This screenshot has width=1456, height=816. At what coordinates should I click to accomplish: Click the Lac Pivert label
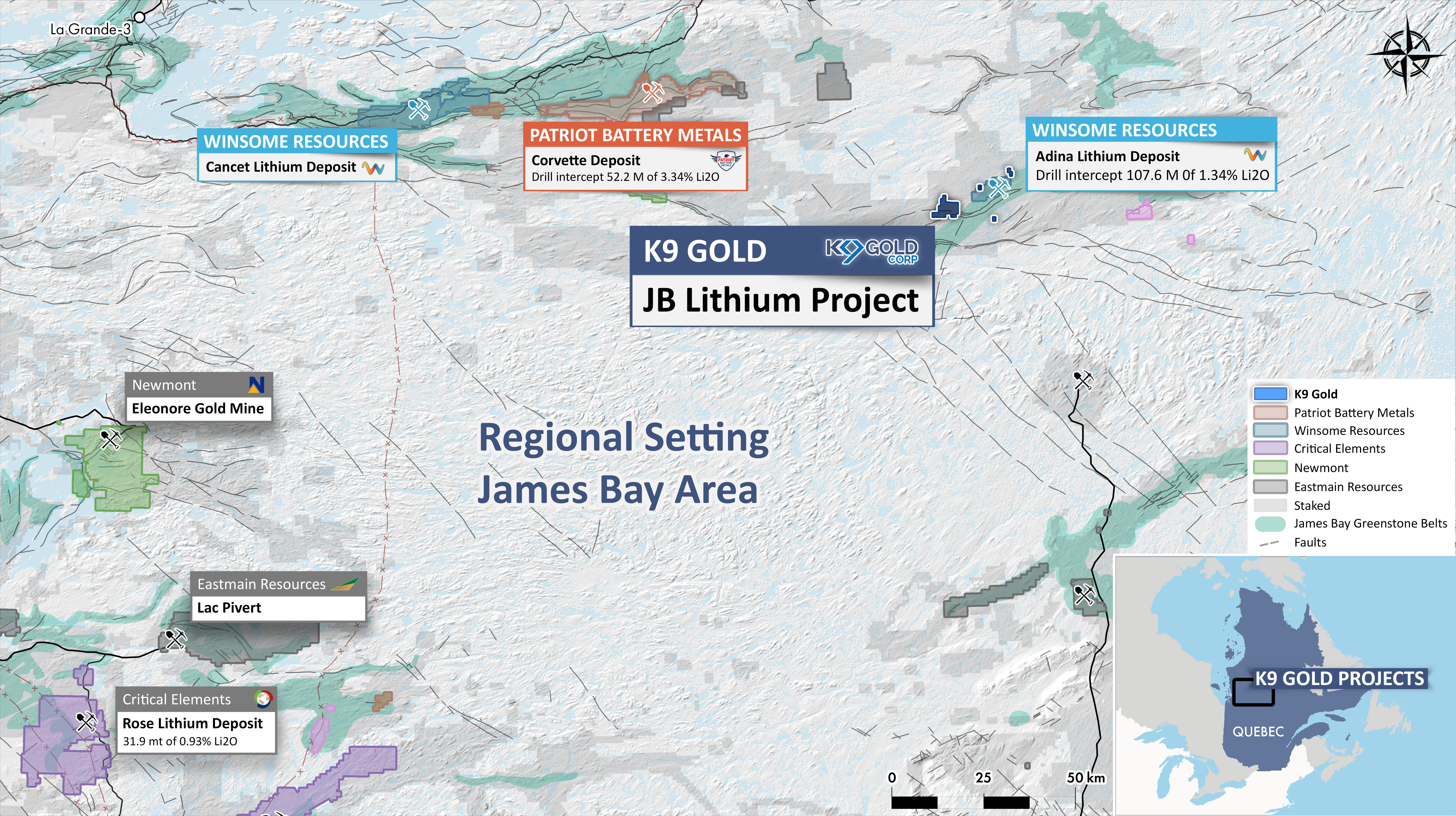(229, 608)
